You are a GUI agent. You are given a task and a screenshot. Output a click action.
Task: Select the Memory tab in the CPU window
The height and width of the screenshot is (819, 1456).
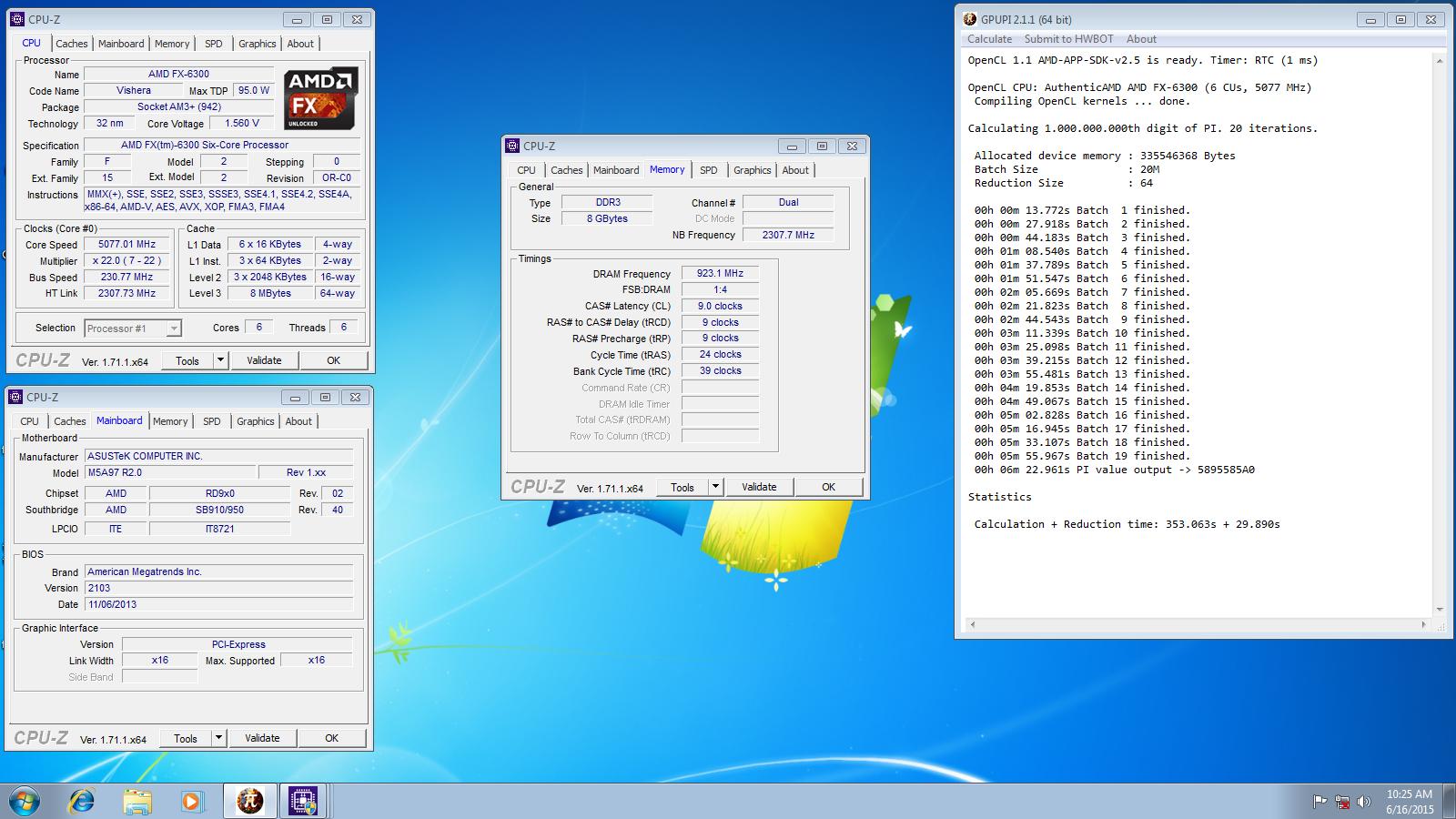172,44
